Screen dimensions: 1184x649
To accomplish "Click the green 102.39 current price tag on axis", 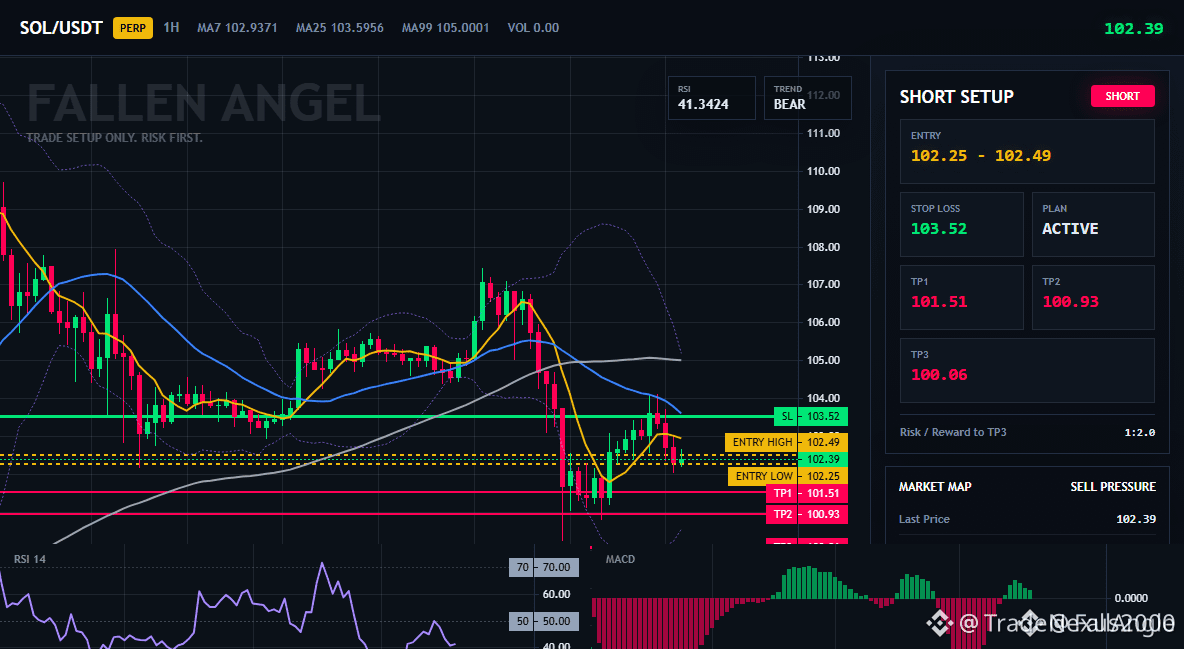I will click(x=823, y=459).
